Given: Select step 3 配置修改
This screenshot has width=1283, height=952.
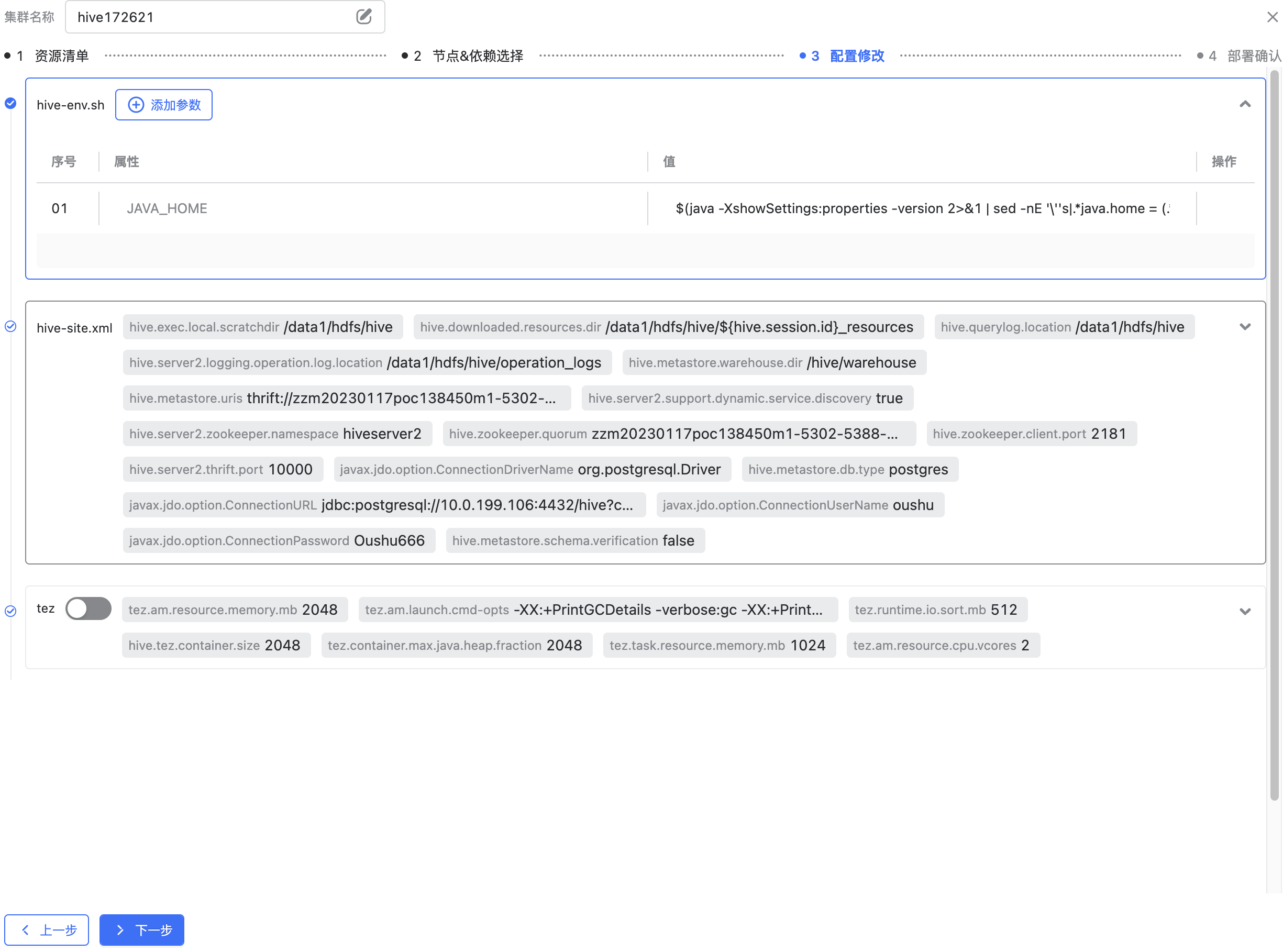Looking at the screenshot, I should [x=842, y=56].
